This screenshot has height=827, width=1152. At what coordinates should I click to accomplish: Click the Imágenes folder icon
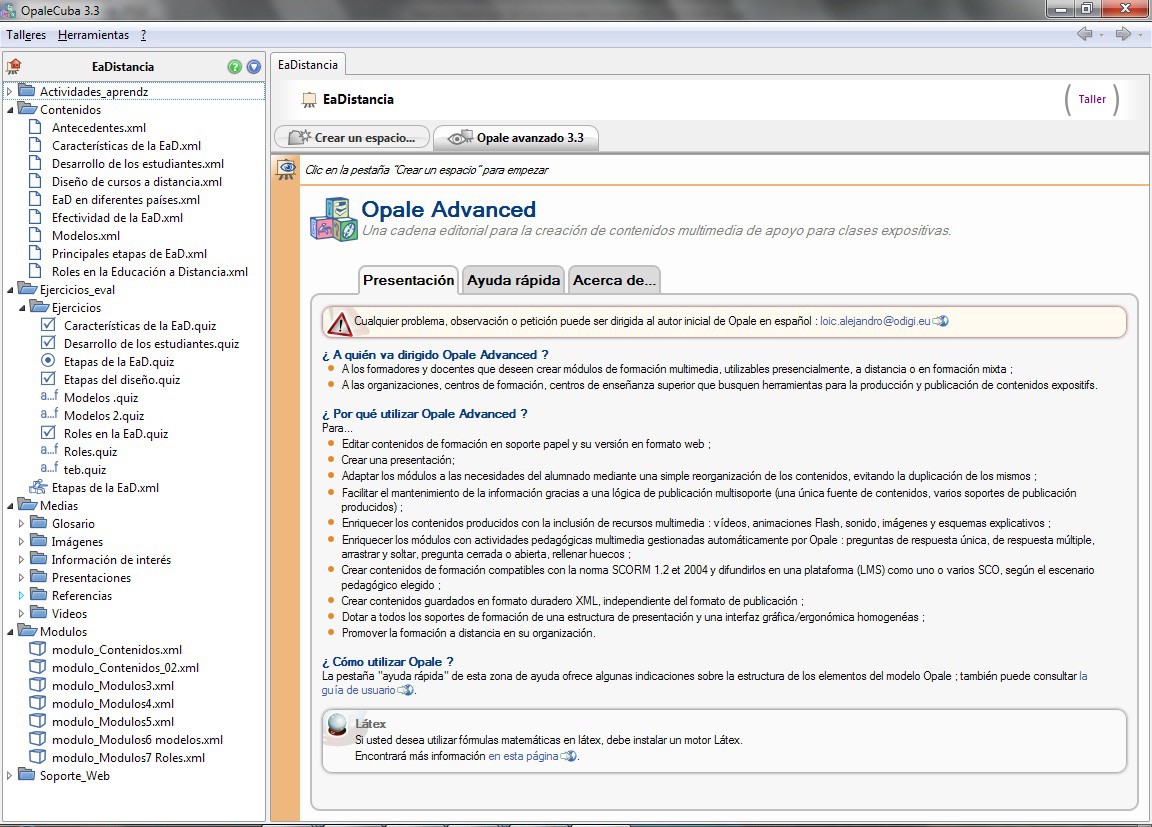pos(39,541)
